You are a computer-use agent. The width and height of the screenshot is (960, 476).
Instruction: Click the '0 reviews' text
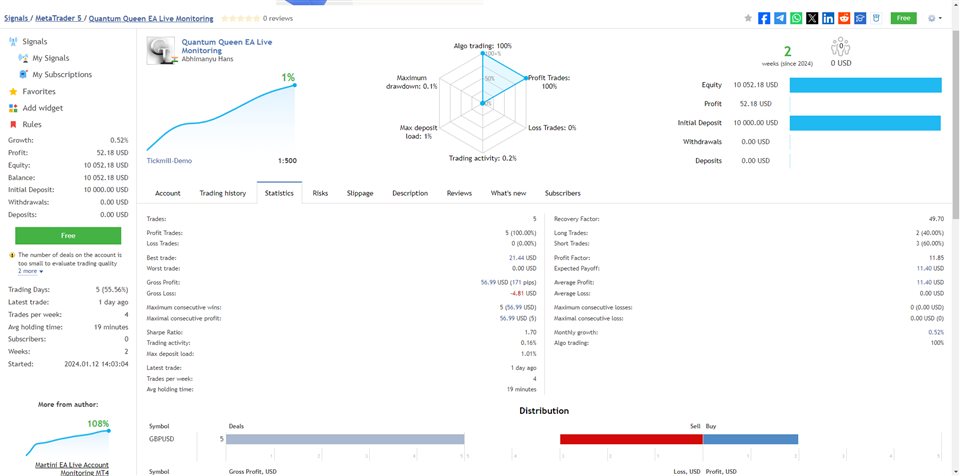coord(278,18)
